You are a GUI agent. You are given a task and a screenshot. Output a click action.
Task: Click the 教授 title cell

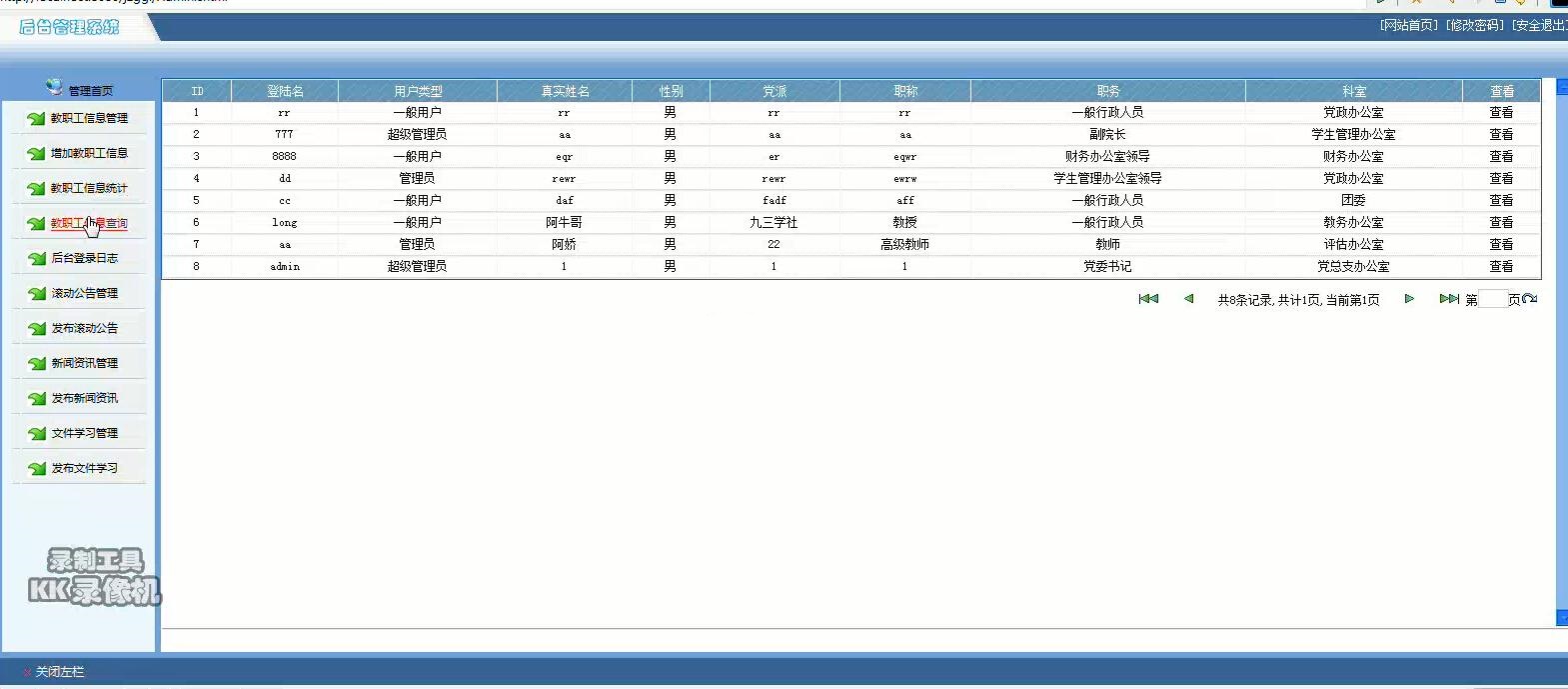pos(904,222)
